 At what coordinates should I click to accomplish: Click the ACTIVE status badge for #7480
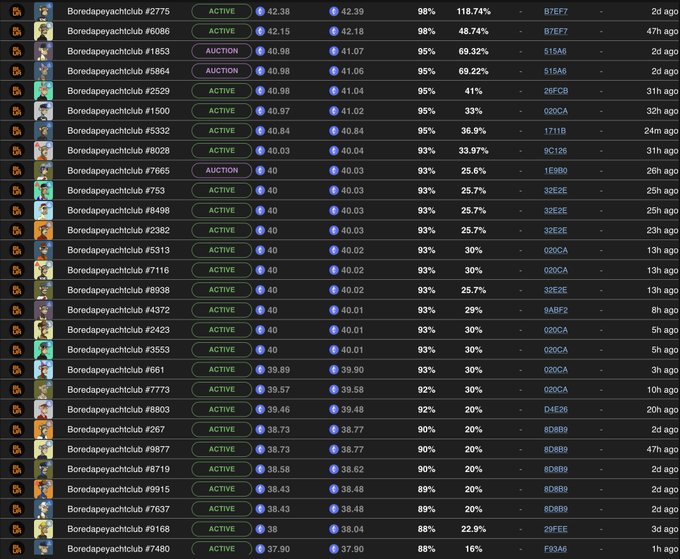pos(222,549)
